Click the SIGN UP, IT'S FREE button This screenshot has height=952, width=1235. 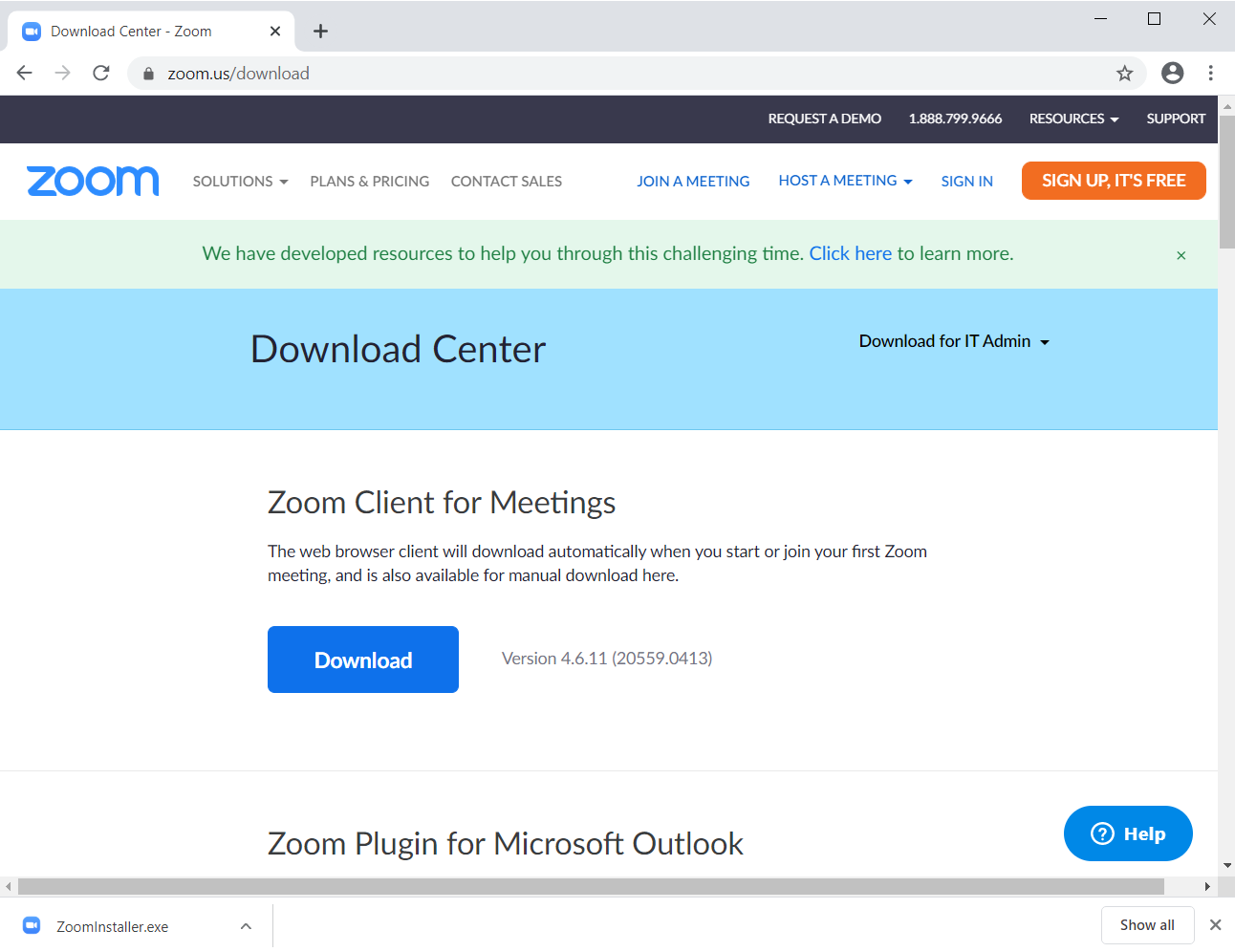(x=1113, y=181)
